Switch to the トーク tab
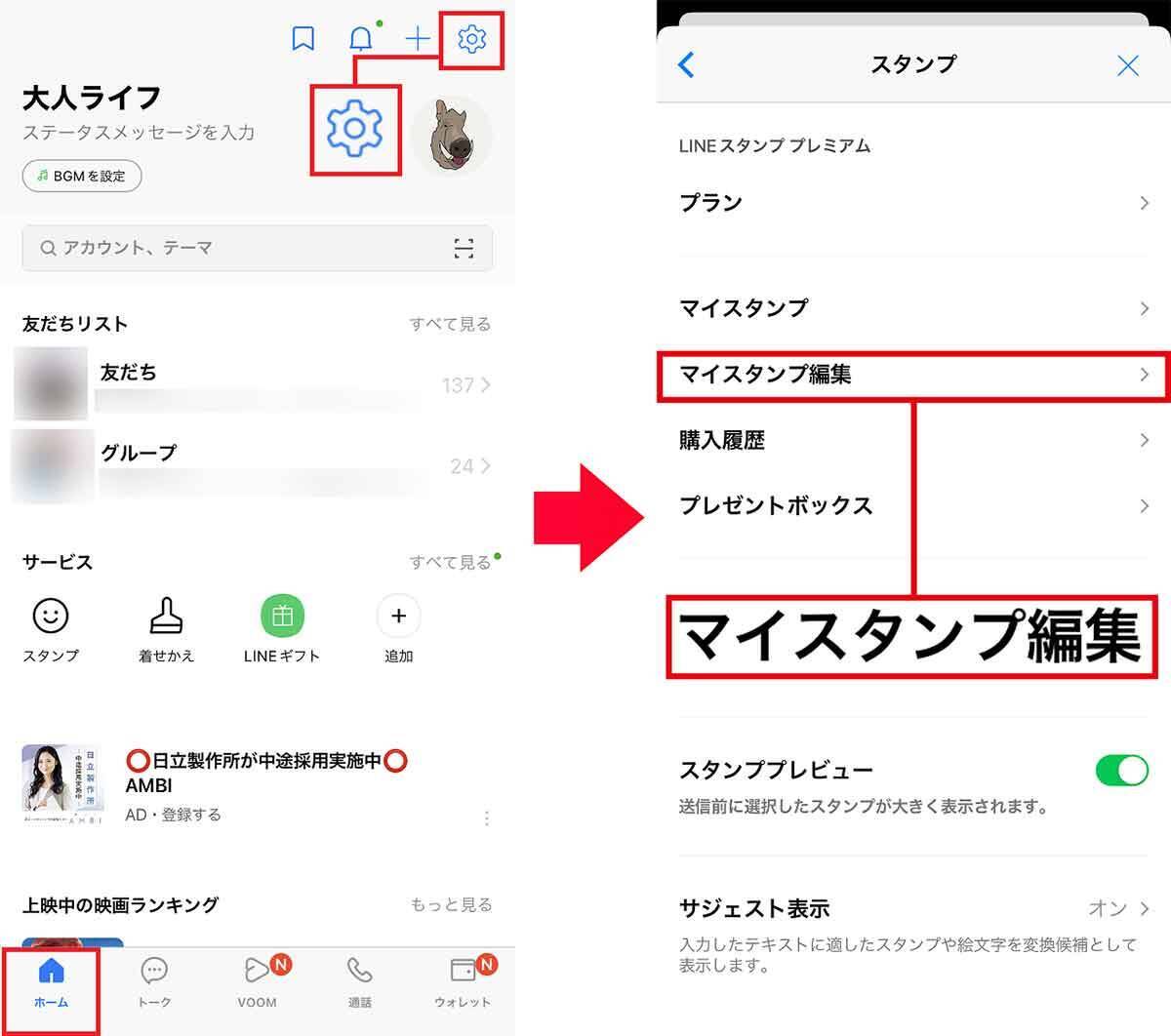1171x1036 pixels. pyautogui.click(x=154, y=981)
